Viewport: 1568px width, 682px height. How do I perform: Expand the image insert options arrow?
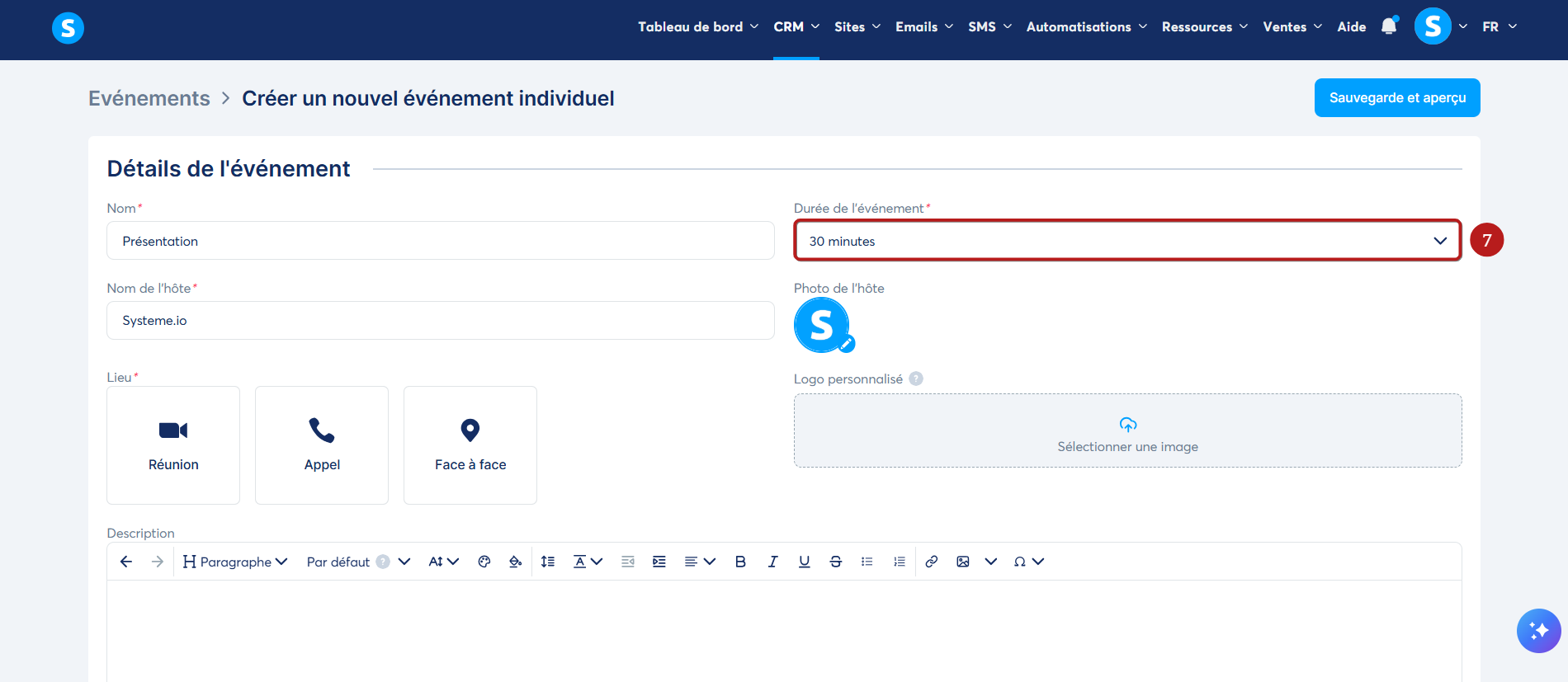(x=991, y=562)
